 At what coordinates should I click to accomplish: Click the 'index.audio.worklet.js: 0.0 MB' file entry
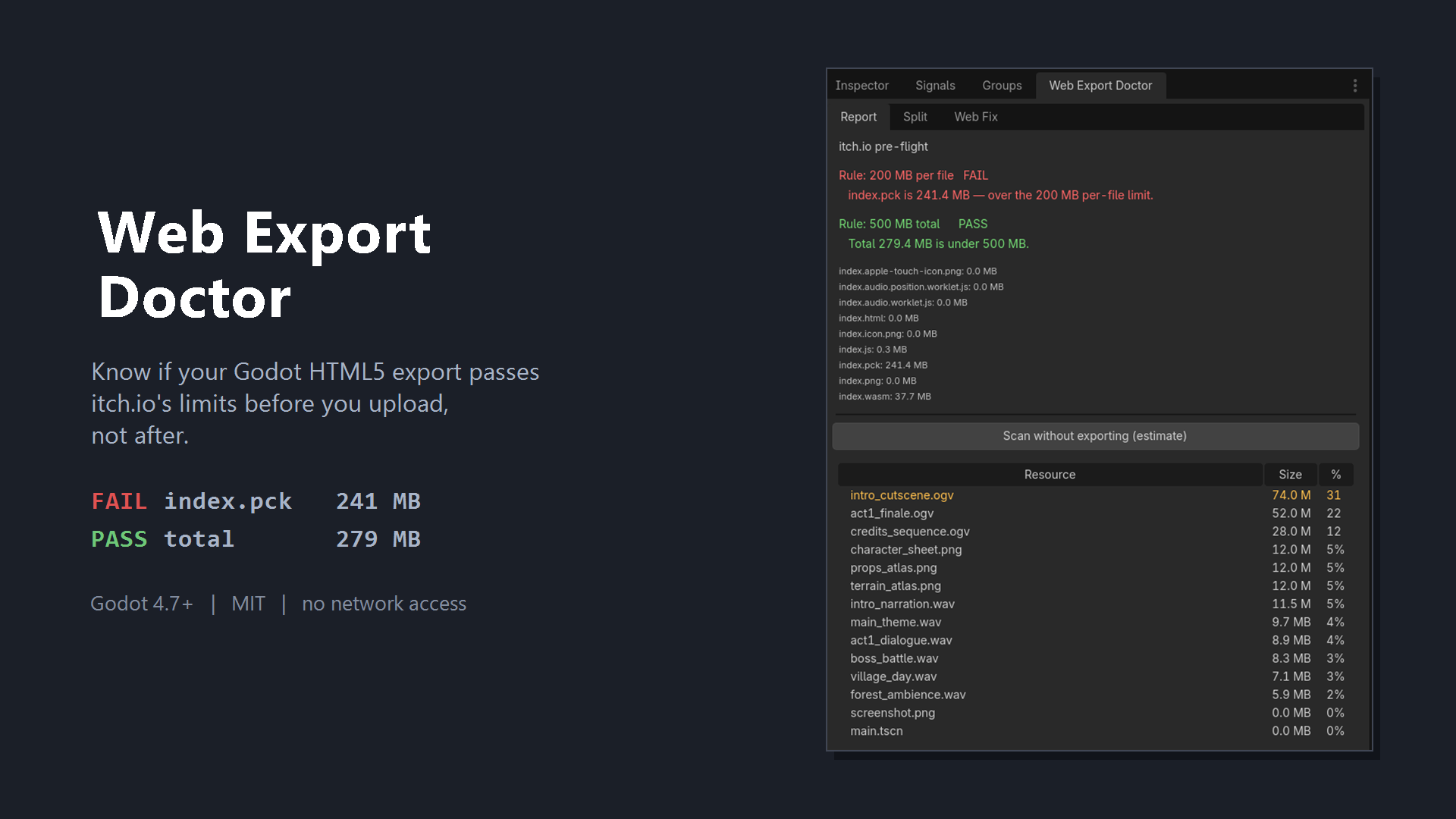click(x=903, y=303)
